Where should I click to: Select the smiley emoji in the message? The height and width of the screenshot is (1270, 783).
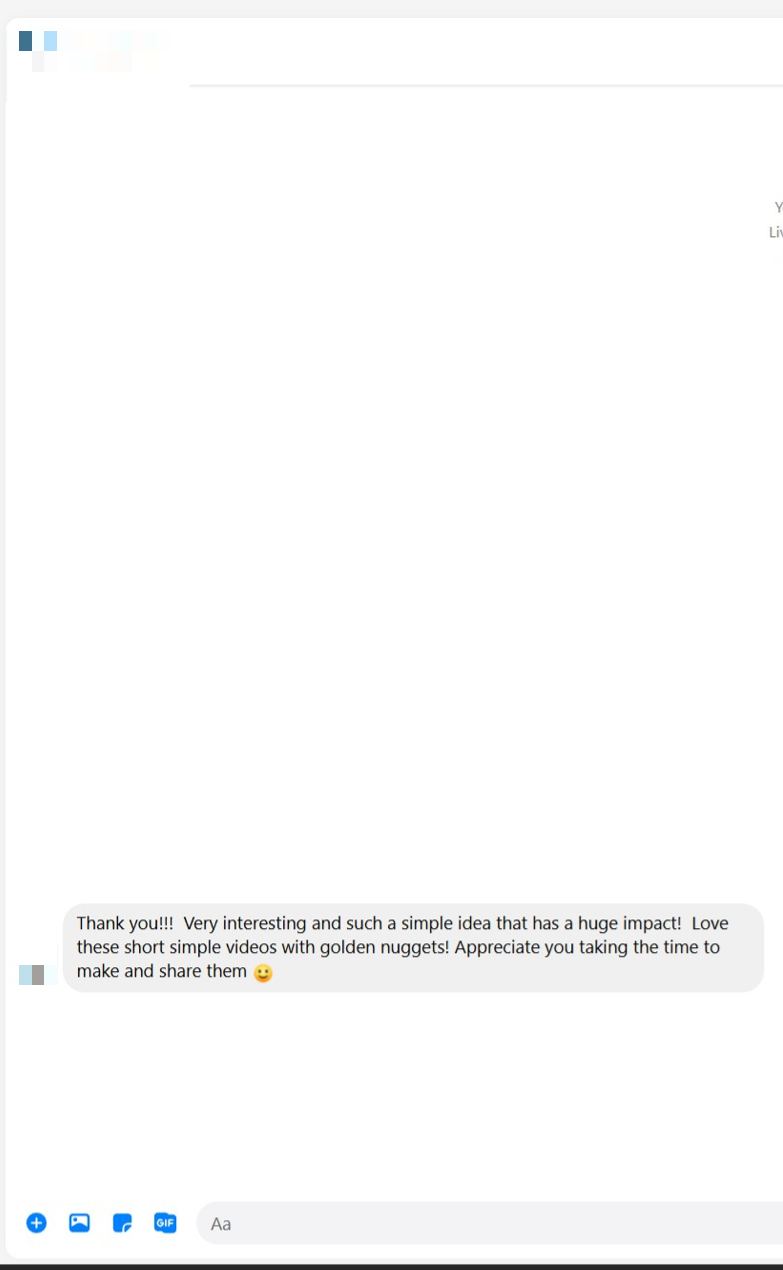point(263,972)
